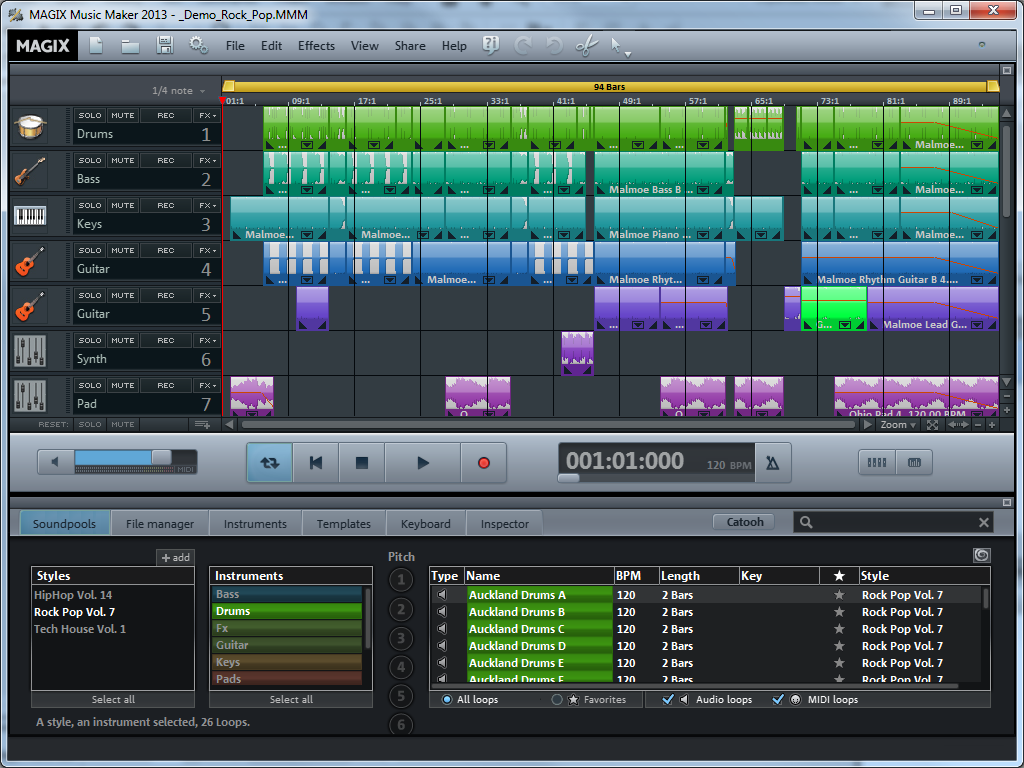Click the Synth track mixer icon
This screenshot has width=1024, height=768.
30,351
